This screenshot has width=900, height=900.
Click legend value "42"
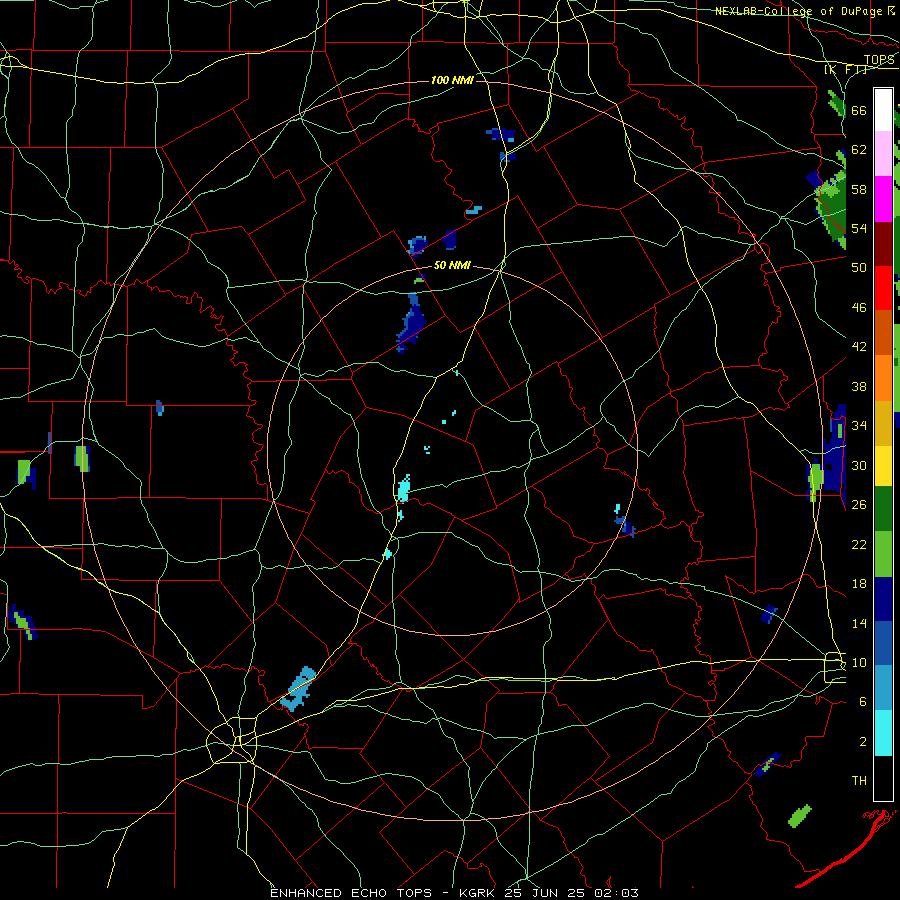(x=859, y=347)
